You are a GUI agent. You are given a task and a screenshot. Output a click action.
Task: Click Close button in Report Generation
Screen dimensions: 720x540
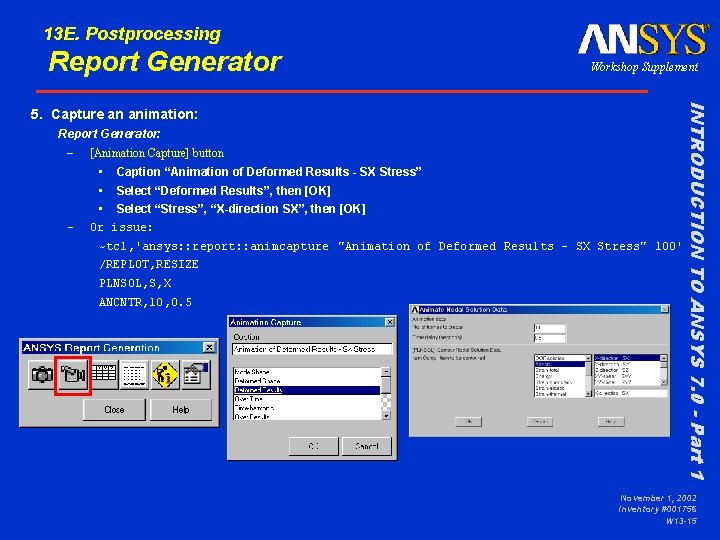(x=114, y=410)
